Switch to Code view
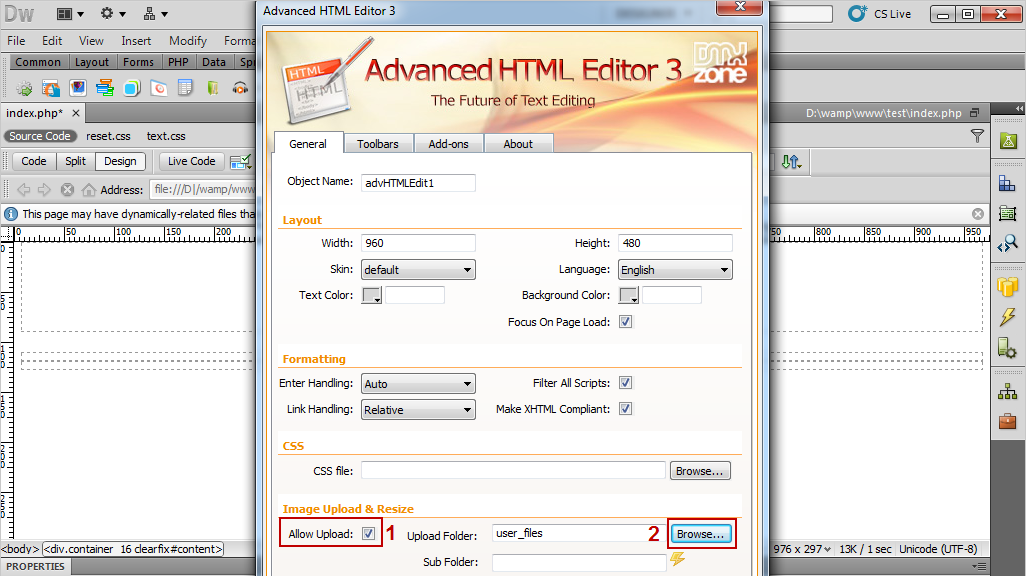This screenshot has height=576, width=1026. coord(34,161)
